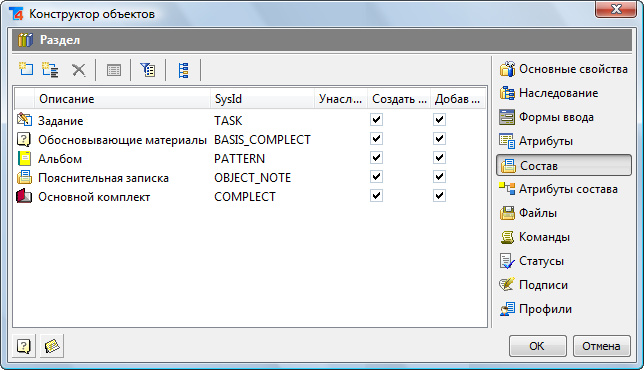Click the delete X toolbar icon
Screen dimensions: 644x370
coord(78,70)
